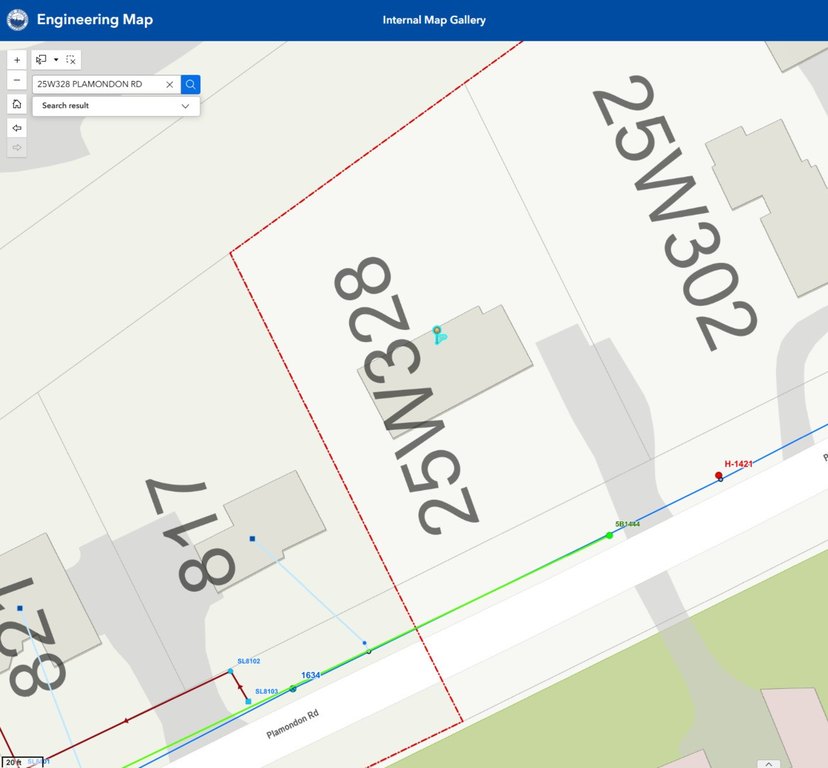Image resolution: width=828 pixels, height=768 pixels.
Task: Click the city seal logo
Action: [17, 20]
